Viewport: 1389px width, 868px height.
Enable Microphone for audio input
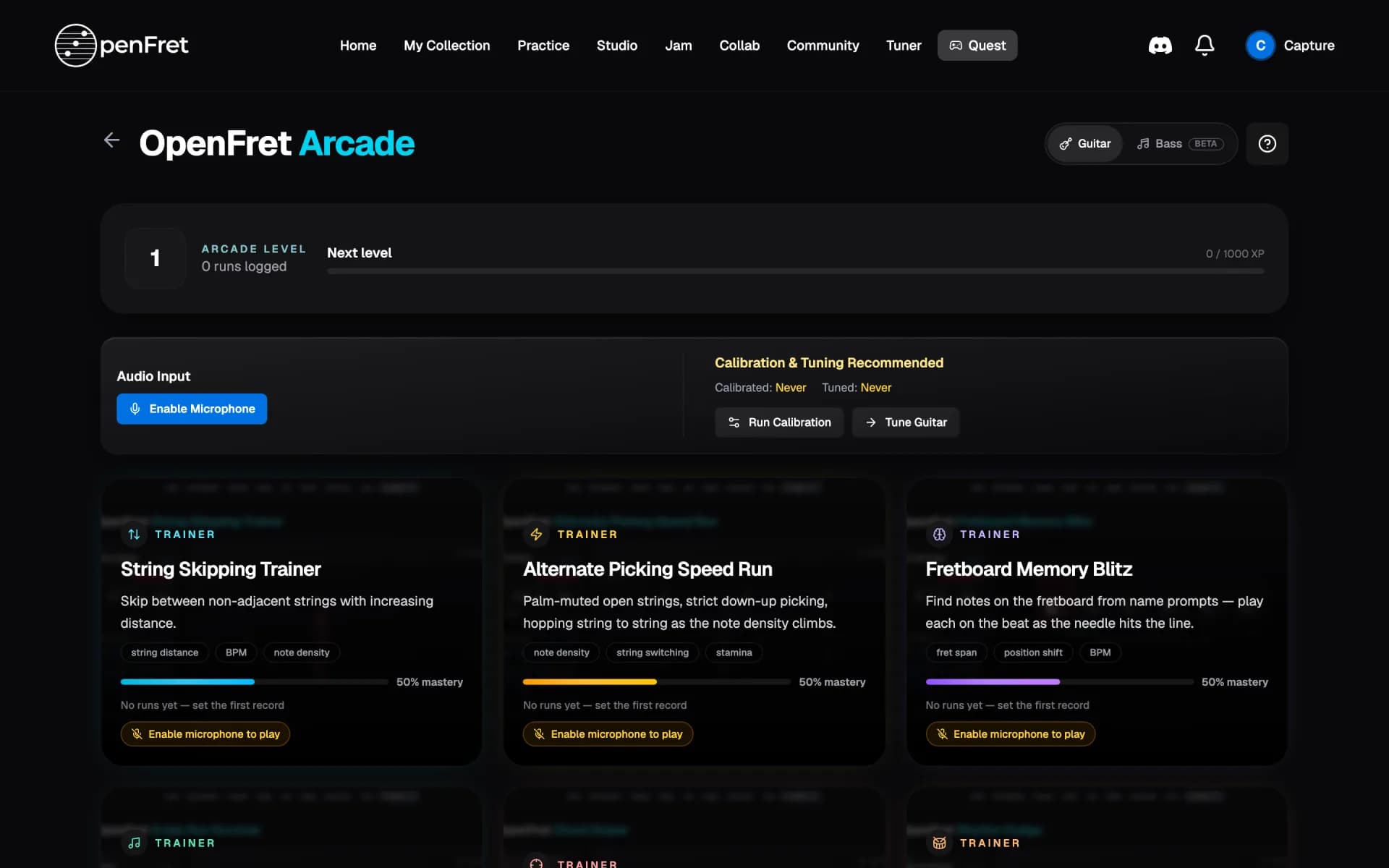tap(192, 409)
